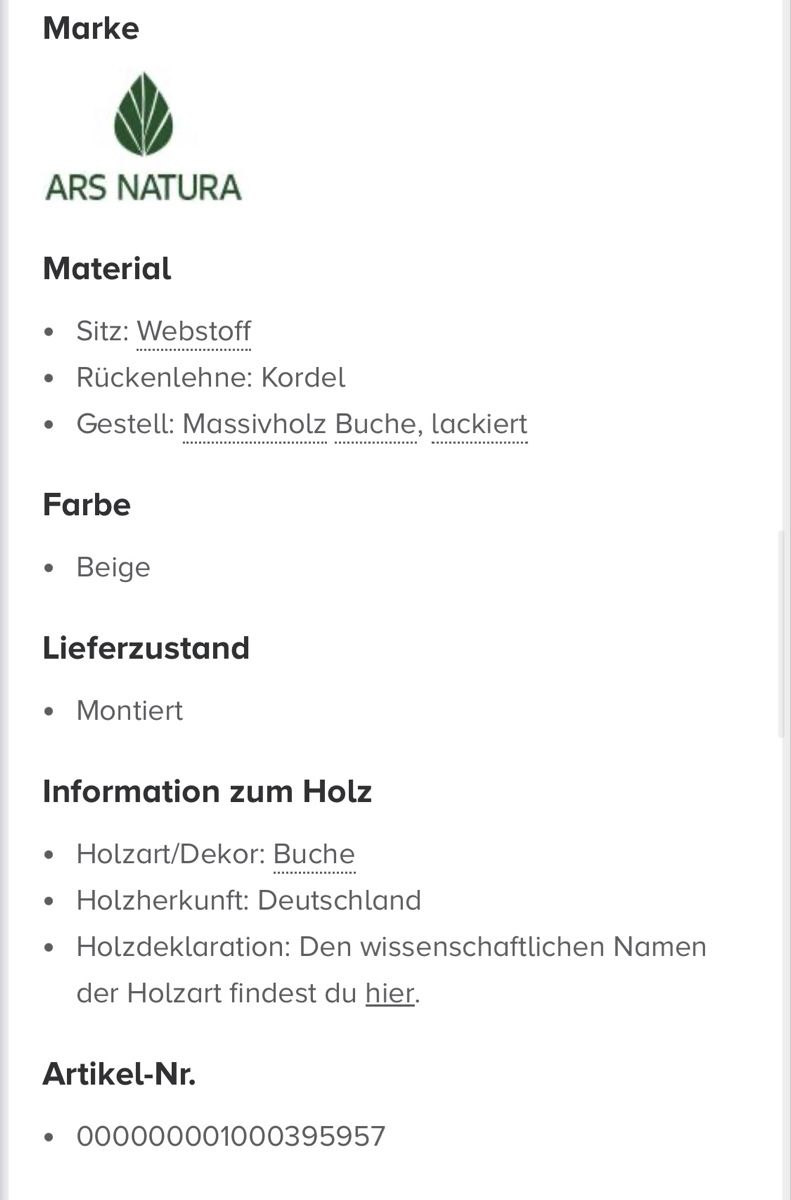
Task: Click the page scrollbar thumb
Action: click(783, 635)
